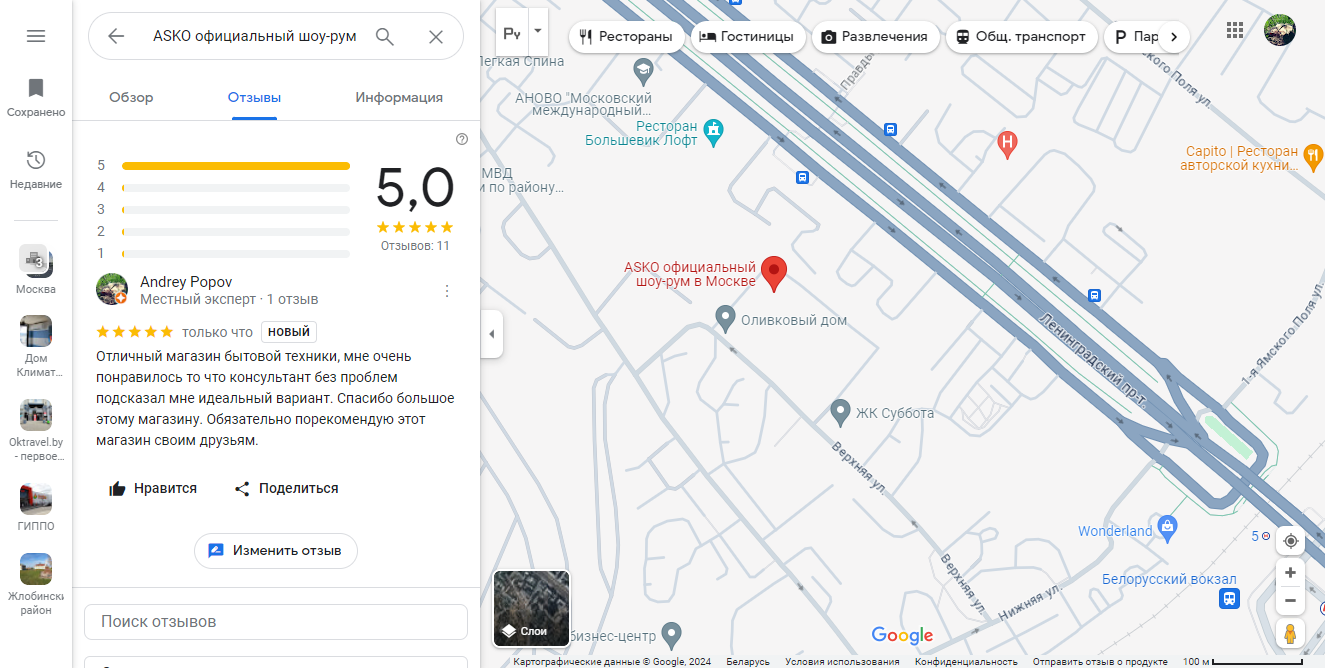This screenshot has height=668, width=1325.
Task: Open the Недавние recent history
Action: [36, 170]
